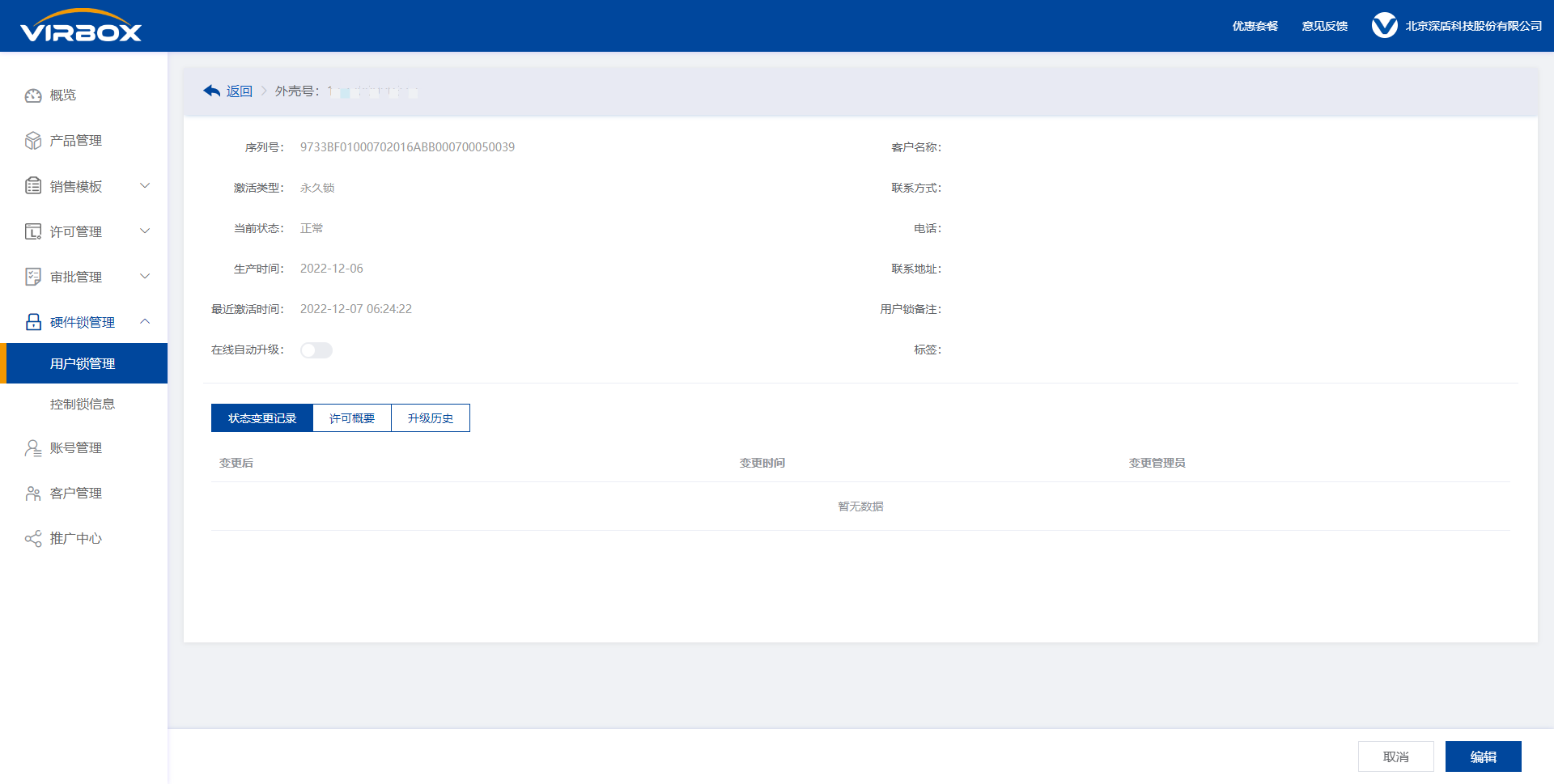Viewport: 1554px width, 784px height.
Task: Toggle the 在线自动升级 switch
Action: 316,350
